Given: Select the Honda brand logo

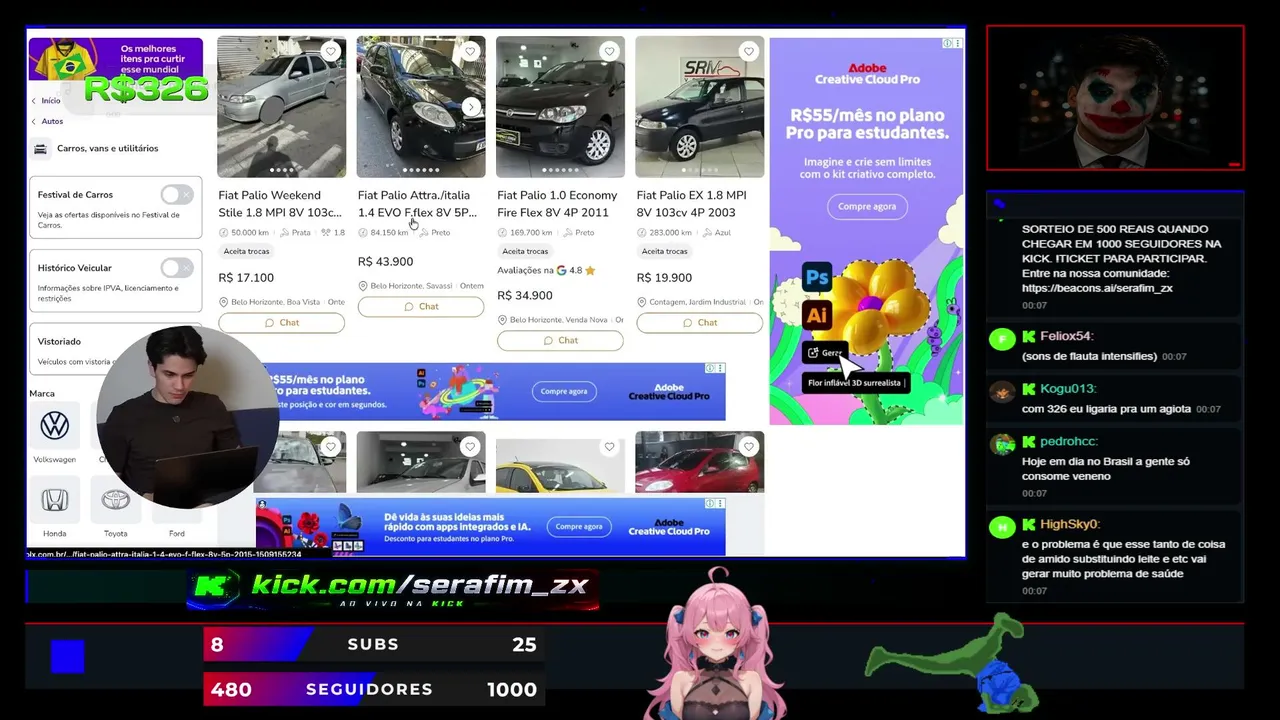Looking at the screenshot, I should tap(54, 500).
